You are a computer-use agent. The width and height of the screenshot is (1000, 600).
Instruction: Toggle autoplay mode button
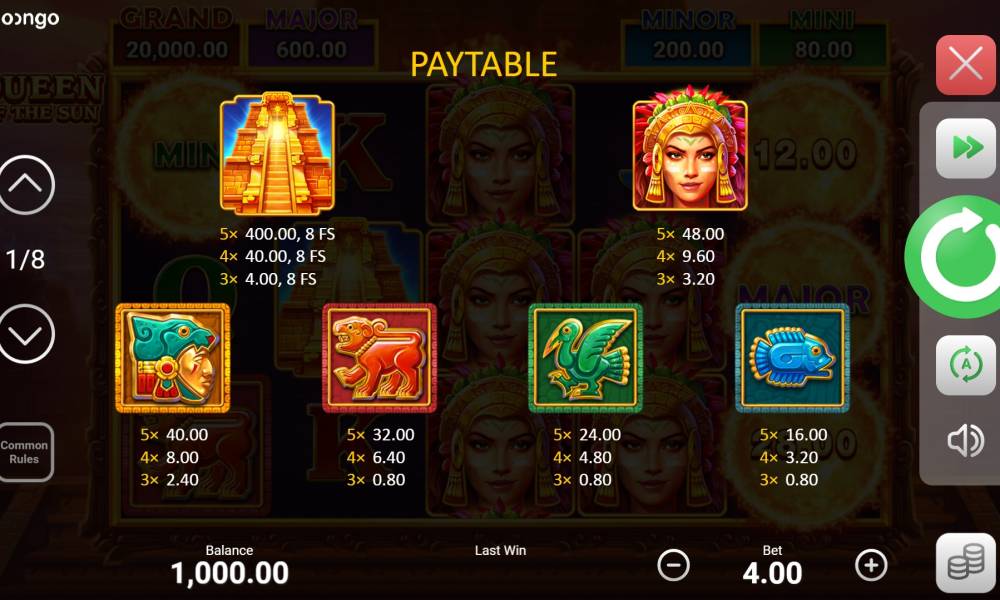965,365
